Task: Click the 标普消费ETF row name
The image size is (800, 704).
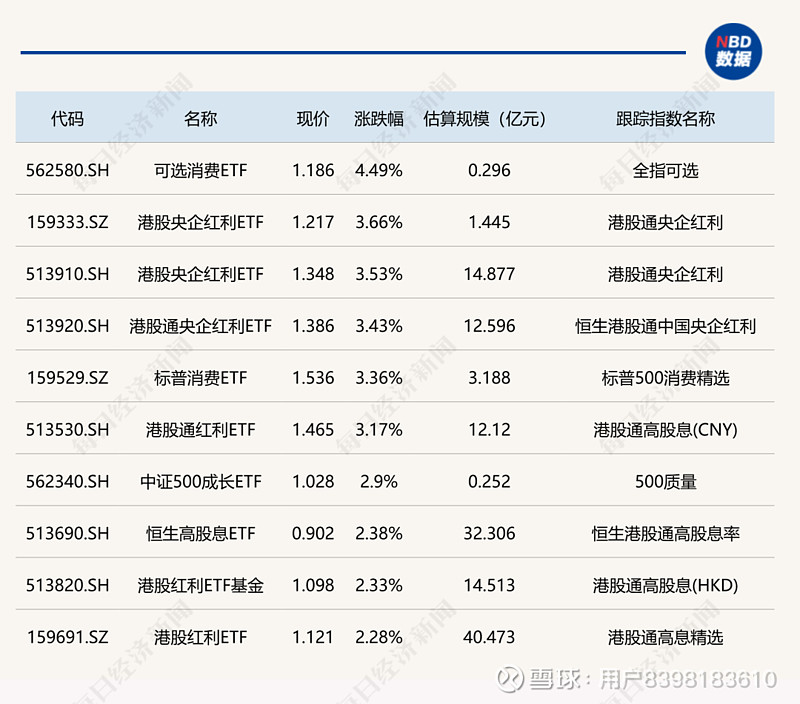Action: click(x=199, y=378)
